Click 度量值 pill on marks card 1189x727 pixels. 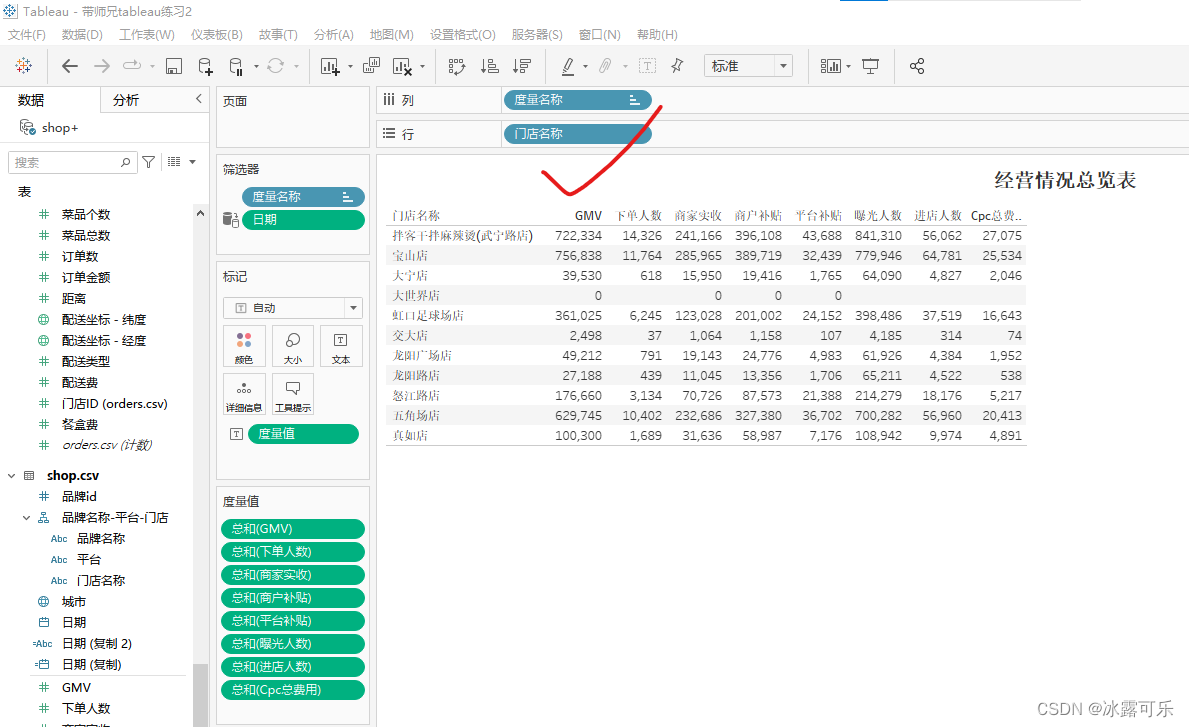[x=303, y=434]
